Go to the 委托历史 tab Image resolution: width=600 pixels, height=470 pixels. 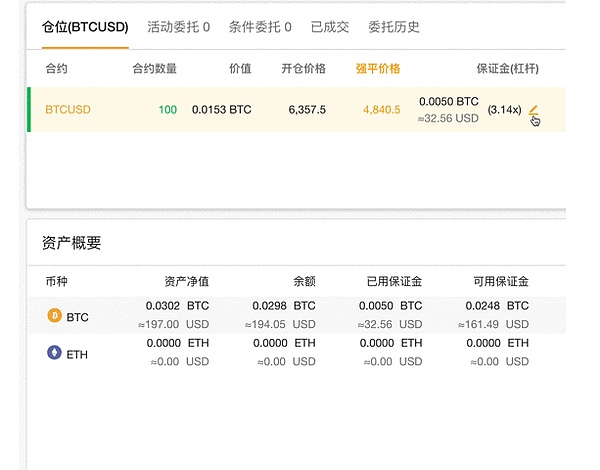point(394,27)
